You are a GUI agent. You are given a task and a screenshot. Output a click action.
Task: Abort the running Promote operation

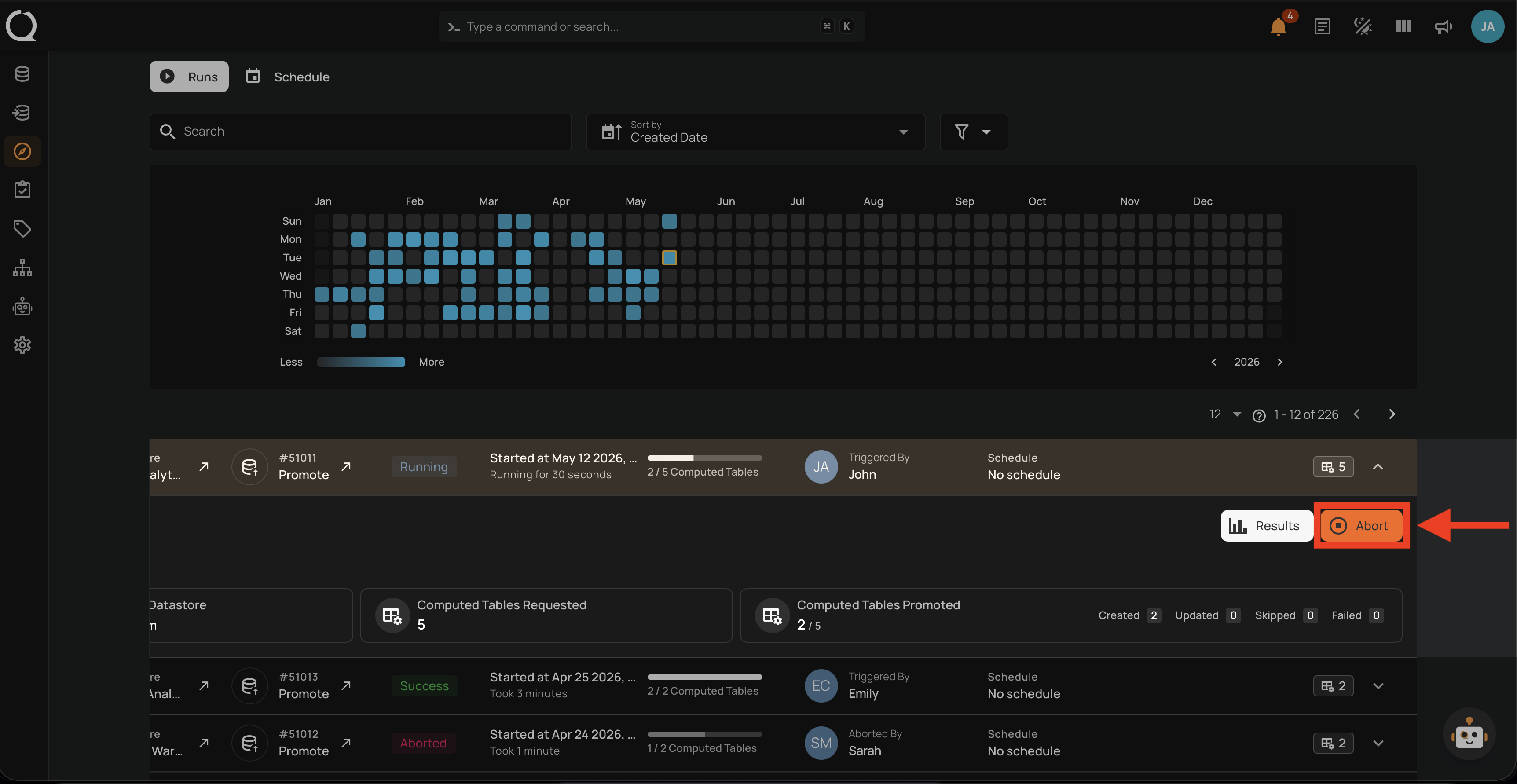[x=1361, y=526]
